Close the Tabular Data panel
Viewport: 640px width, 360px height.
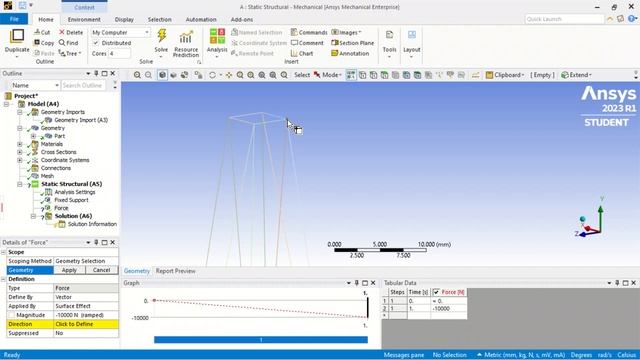click(633, 283)
